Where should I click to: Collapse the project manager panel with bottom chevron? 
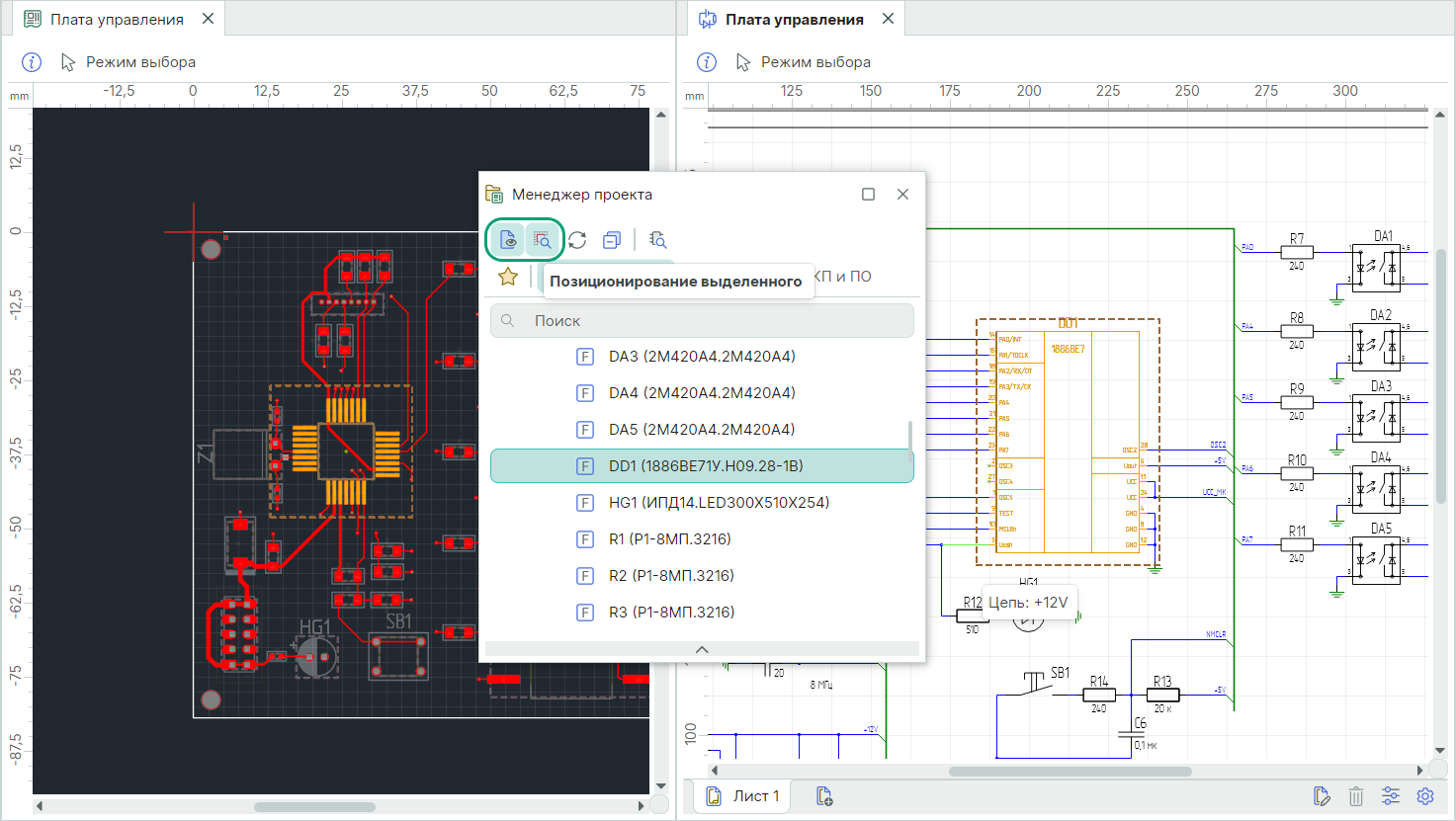[702, 649]
